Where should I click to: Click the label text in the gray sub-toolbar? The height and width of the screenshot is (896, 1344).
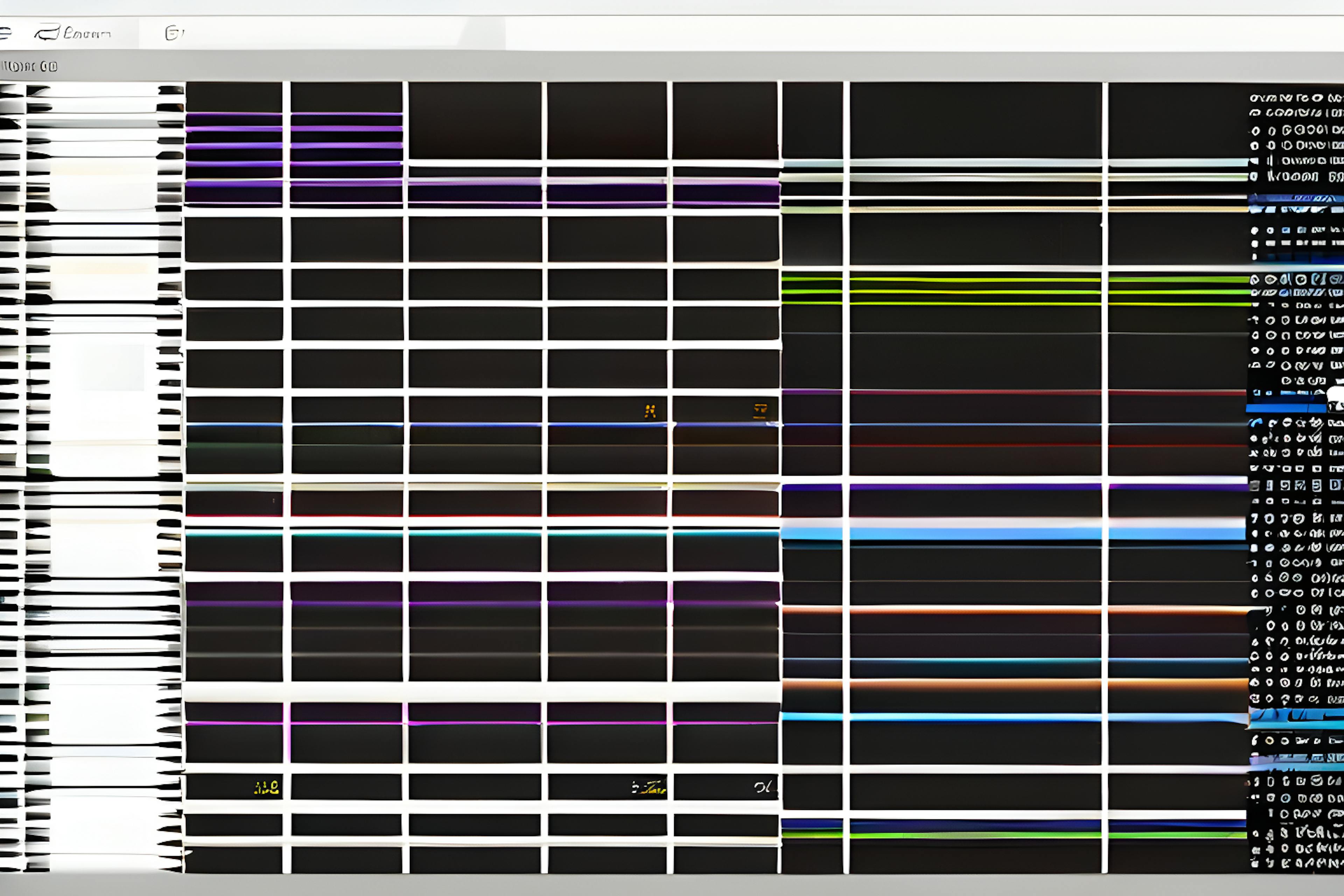[x=29, y=67]
